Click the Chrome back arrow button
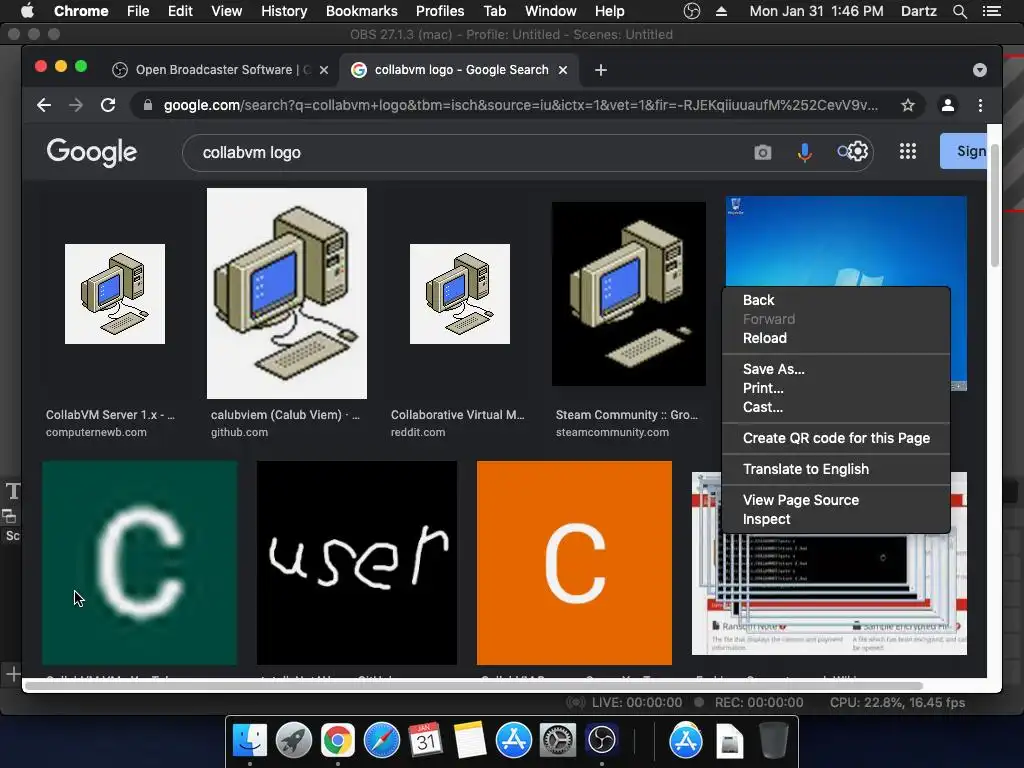The height and width of the screenshot is (768, 1024). [x=44, y=105]
